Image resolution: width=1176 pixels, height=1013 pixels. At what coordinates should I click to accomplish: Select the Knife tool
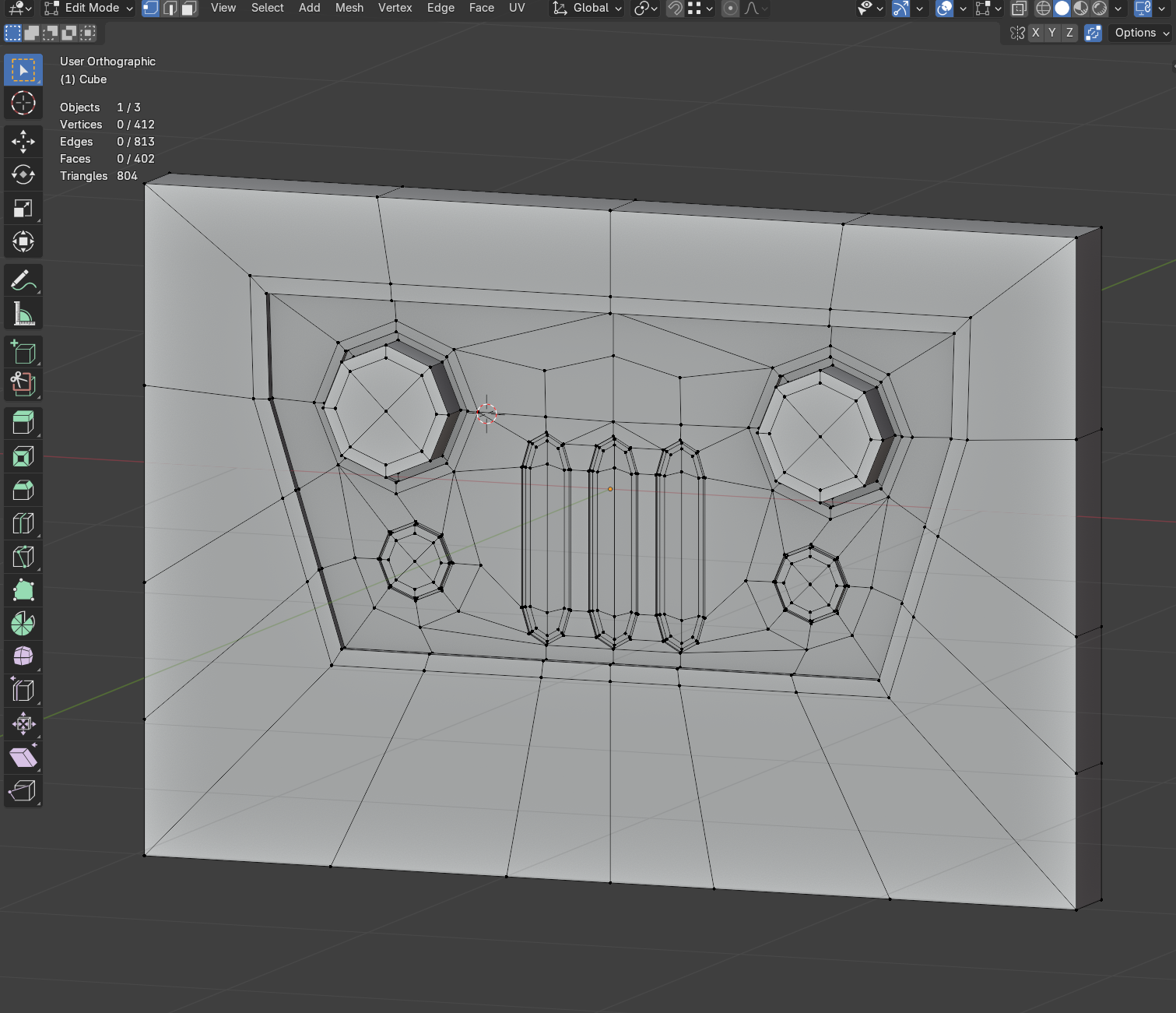(x=23, y=557)
